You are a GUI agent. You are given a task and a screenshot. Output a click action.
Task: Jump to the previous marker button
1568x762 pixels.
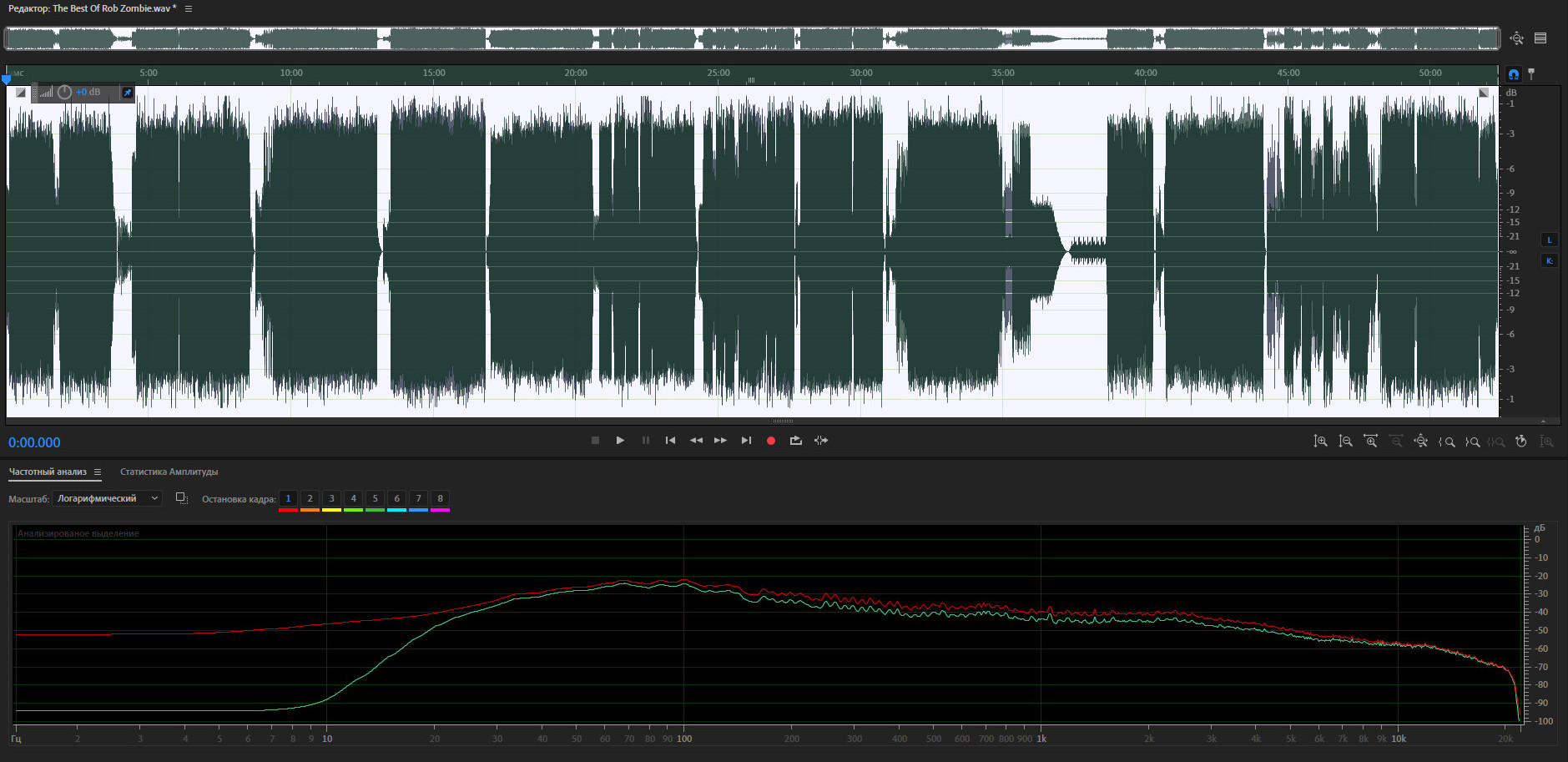pos(670,441)
